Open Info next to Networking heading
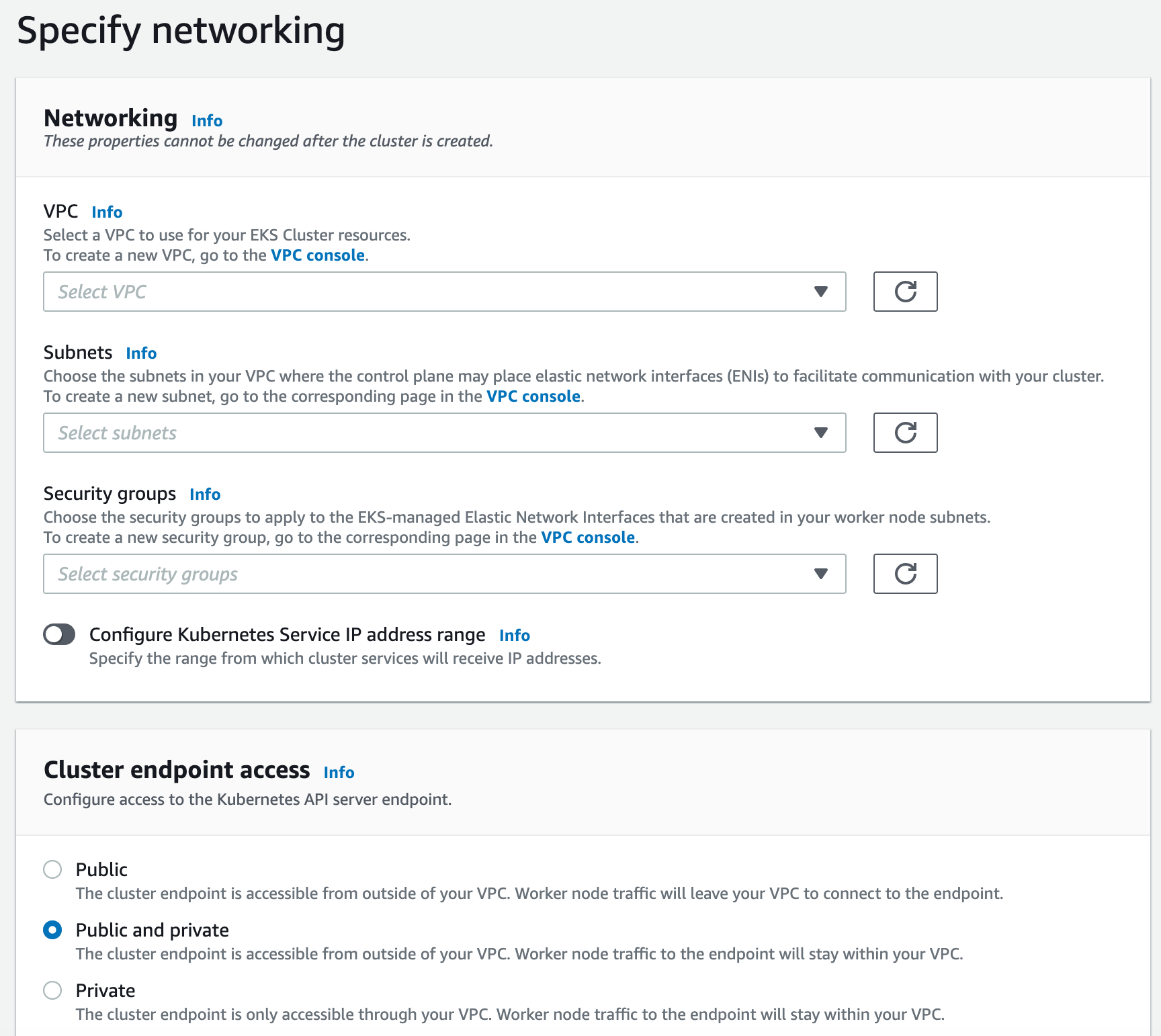 coord(207,120)
